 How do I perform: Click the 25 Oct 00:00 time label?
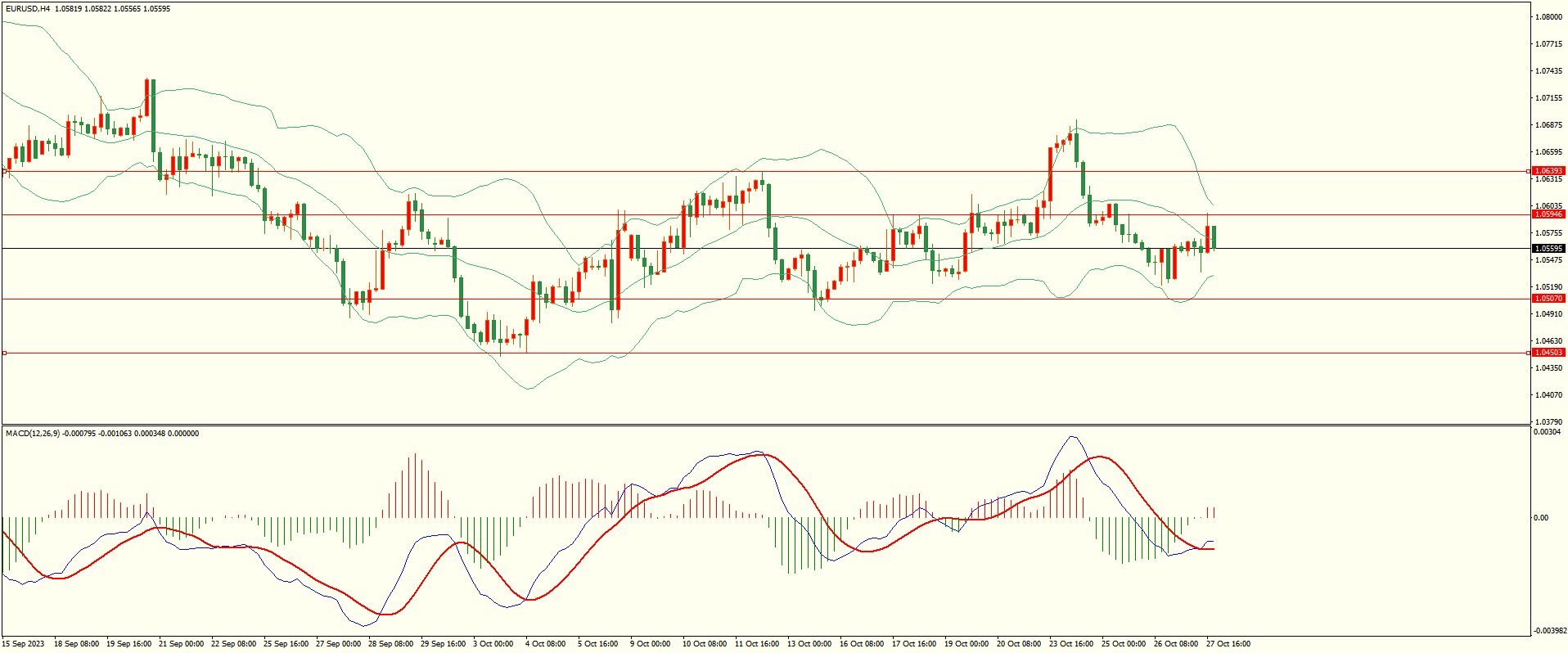[1124, 644]
